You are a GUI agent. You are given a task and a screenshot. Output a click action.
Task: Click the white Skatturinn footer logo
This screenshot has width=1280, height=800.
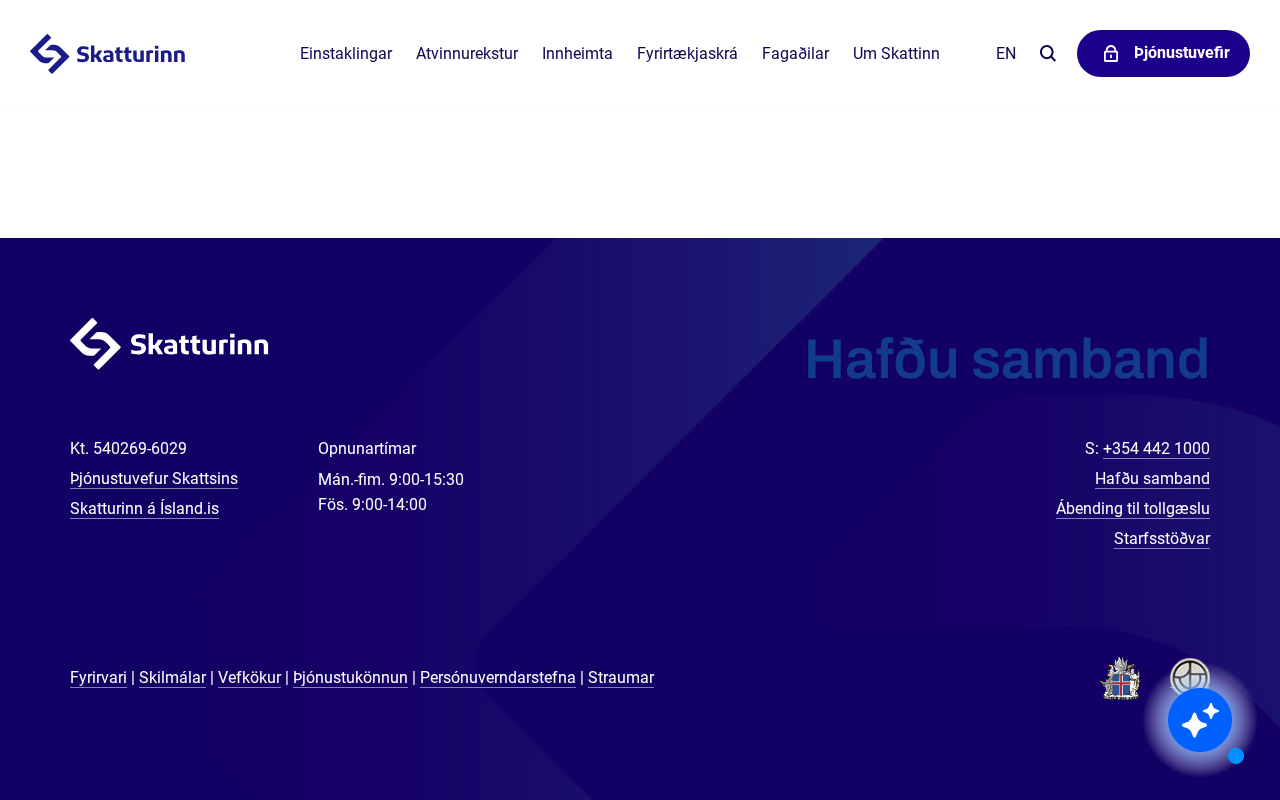pyautogui.click(x=169, y=344)
